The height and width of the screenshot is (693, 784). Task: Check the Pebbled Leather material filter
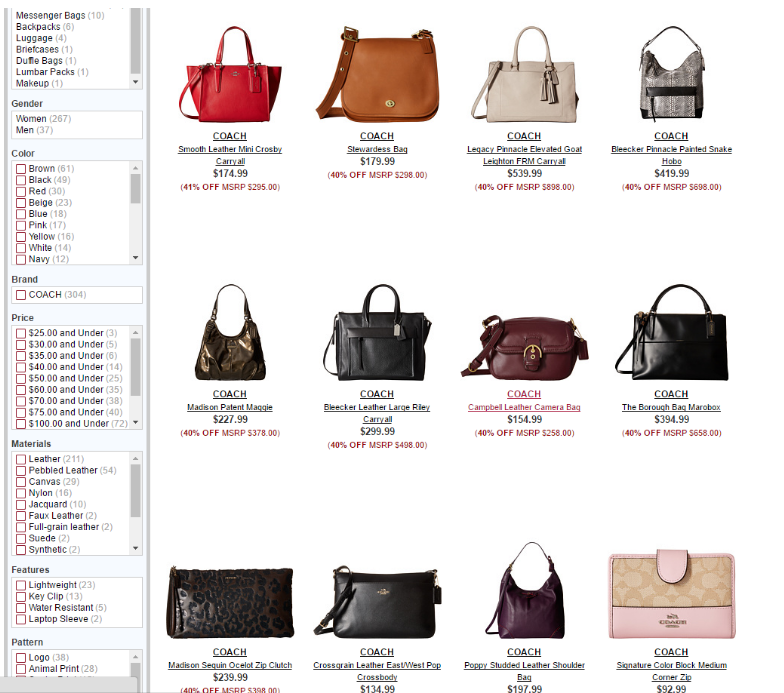(20, 470)
